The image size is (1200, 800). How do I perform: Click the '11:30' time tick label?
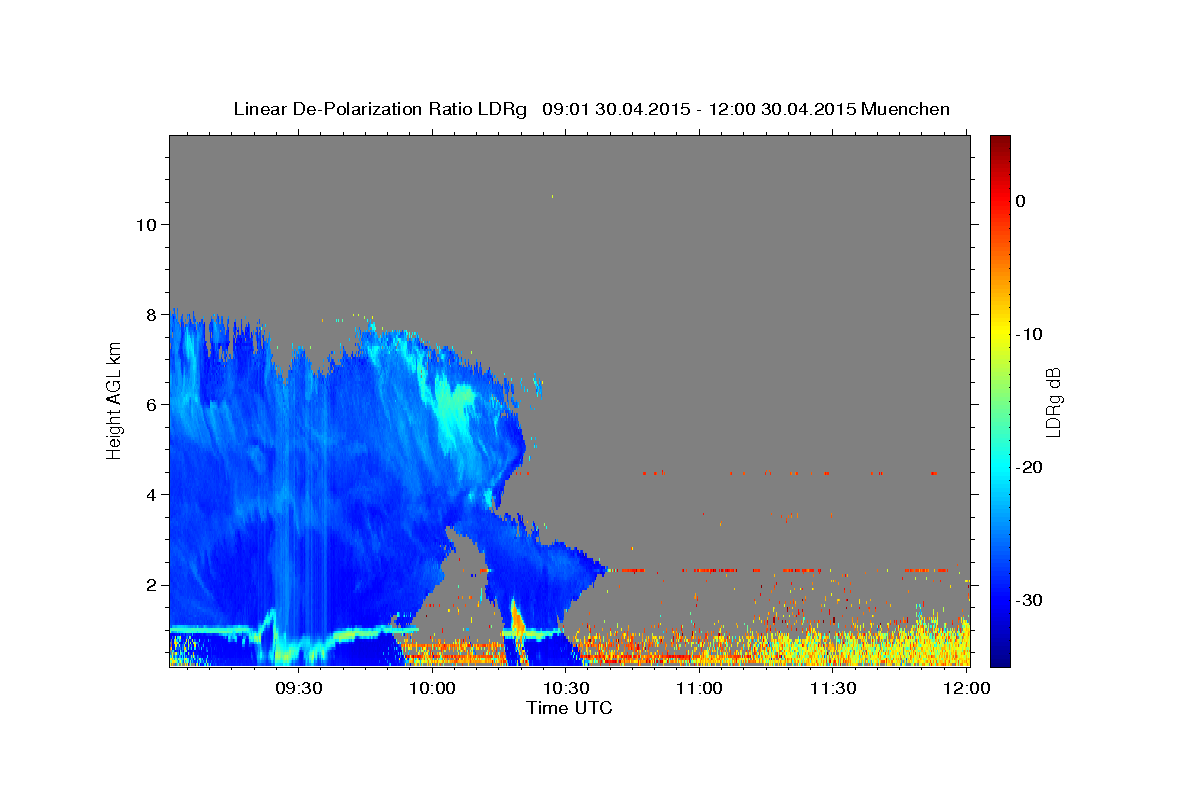832,688
